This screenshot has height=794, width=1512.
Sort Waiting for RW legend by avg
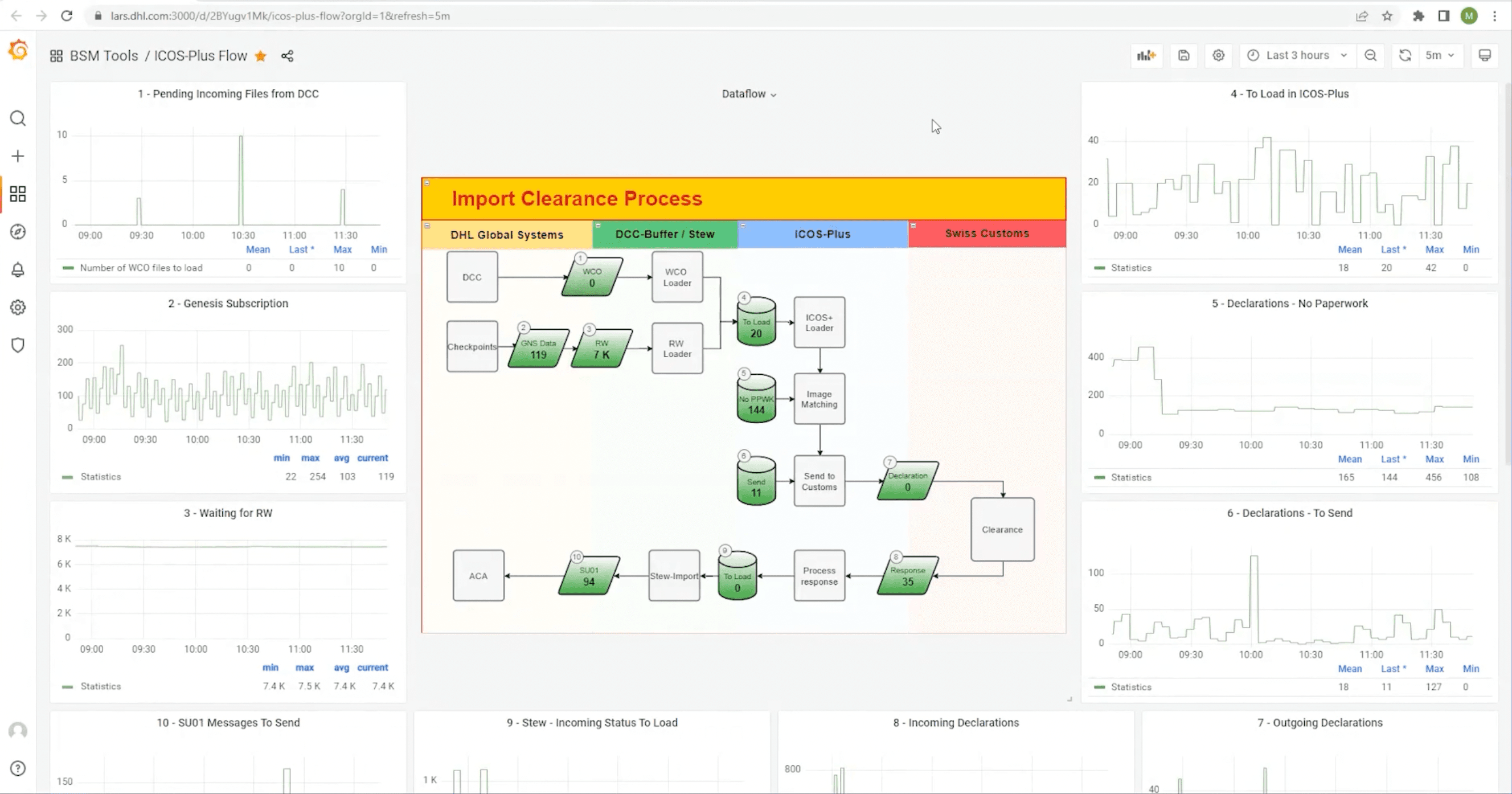click(x=341, y=667)
